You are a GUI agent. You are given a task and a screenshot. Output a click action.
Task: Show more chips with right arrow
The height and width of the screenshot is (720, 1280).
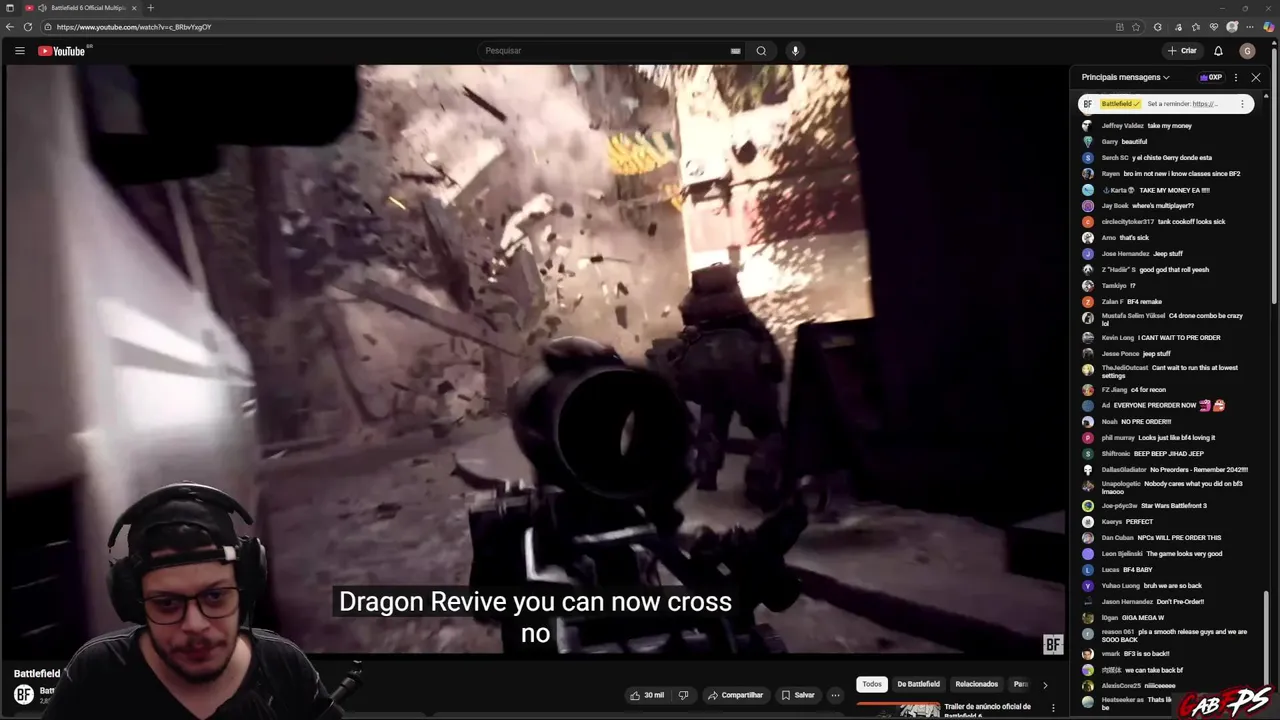point(1045,685)
